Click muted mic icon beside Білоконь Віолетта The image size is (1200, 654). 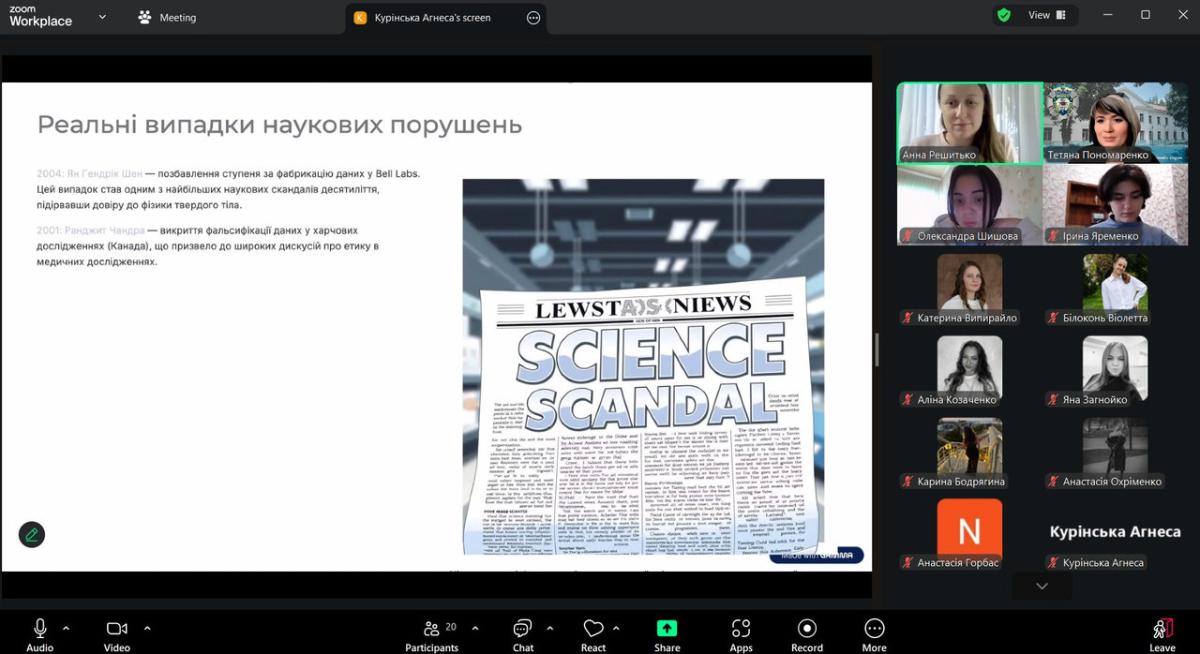[1053, 318]
